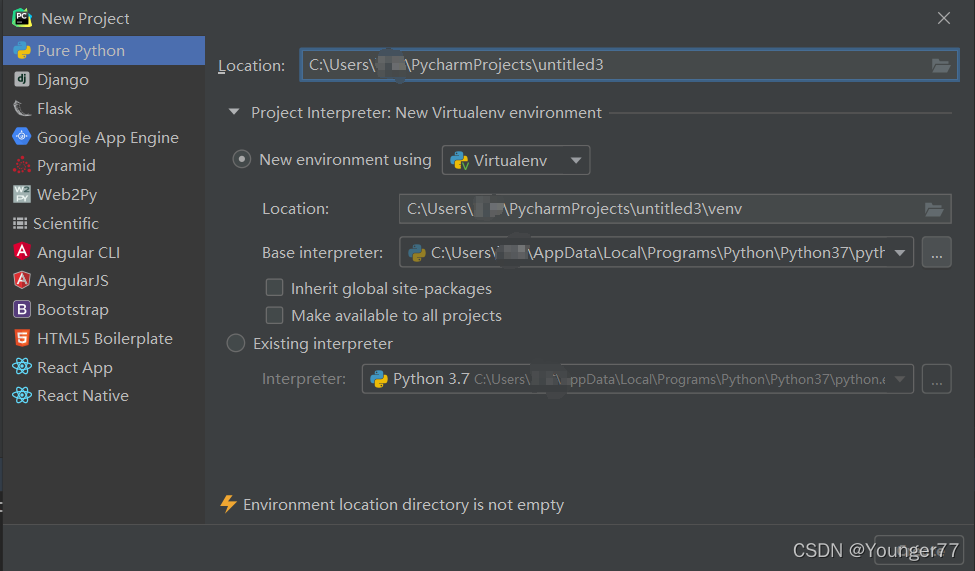Click the React Native atom icon
This screenshot has height=571, width=975.
point(22,395)
